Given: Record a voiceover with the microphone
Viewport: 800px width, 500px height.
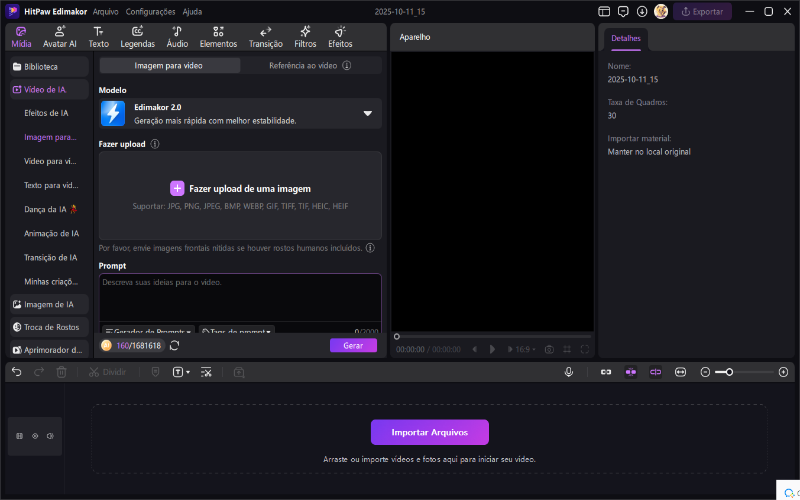Looking at the screenshot, I should 569,372.
